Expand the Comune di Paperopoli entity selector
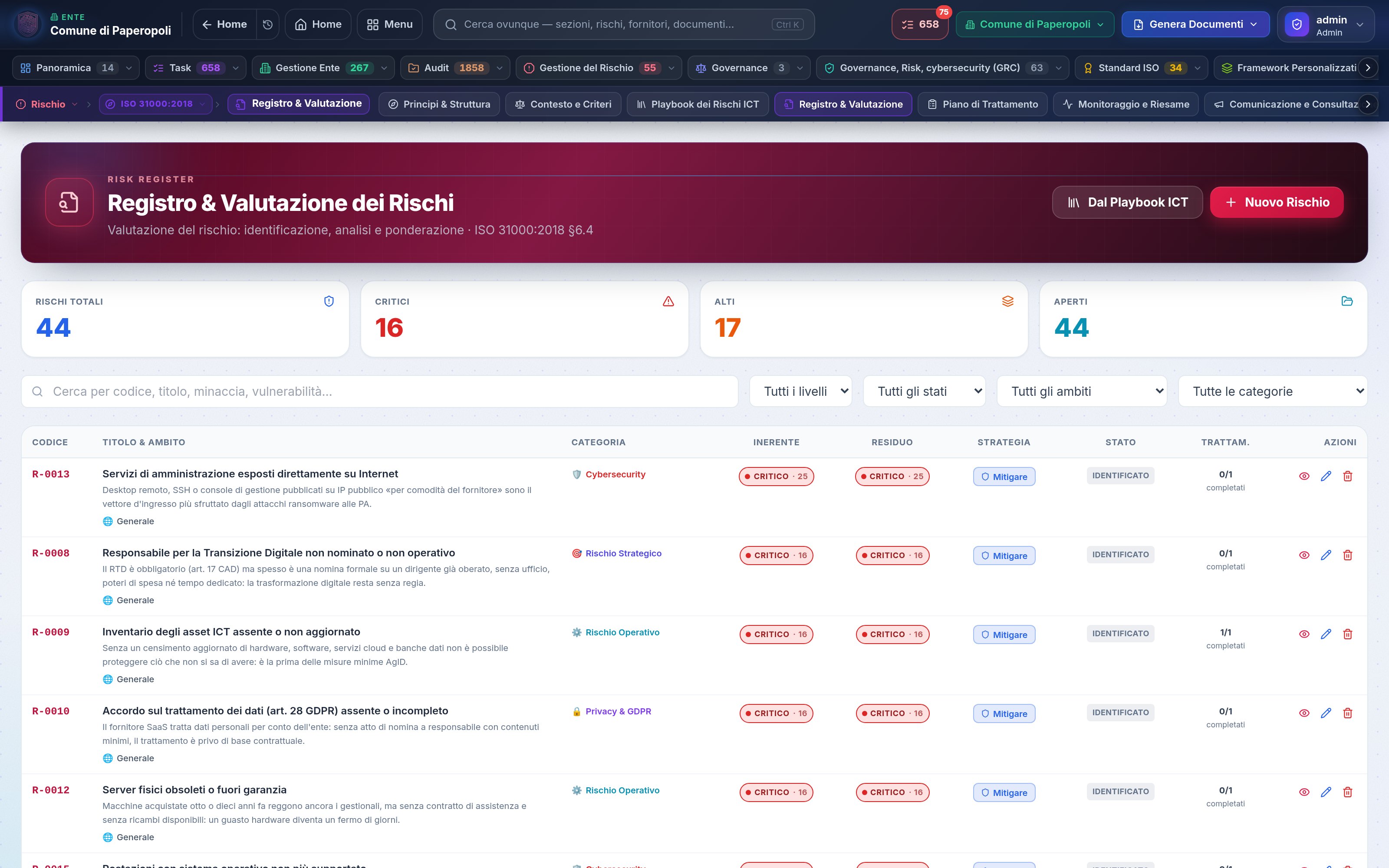This screenshot has width=1389, height=868. point(1035,25)
